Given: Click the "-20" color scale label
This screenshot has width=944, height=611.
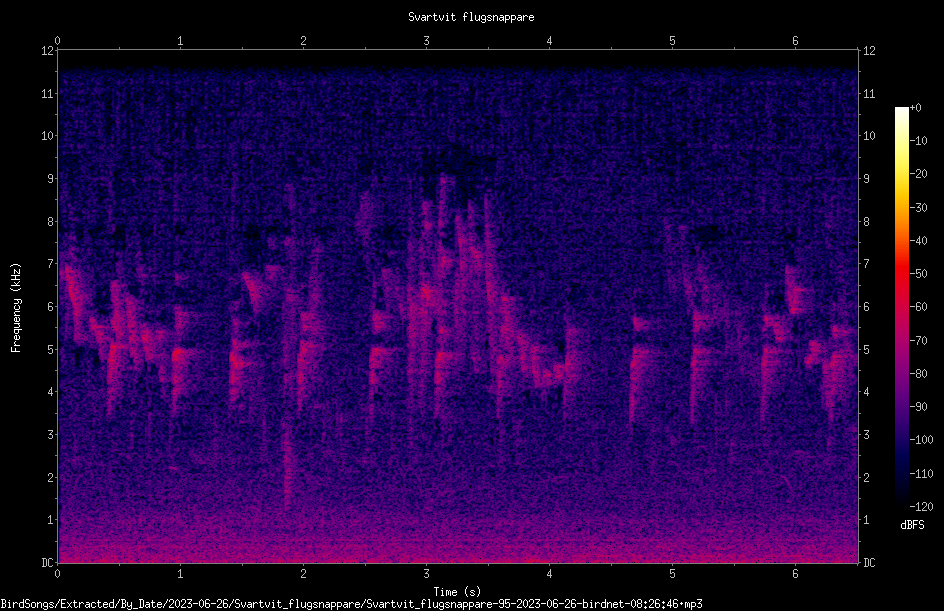Looking at the screenshot, I should (x=919, y=174).
